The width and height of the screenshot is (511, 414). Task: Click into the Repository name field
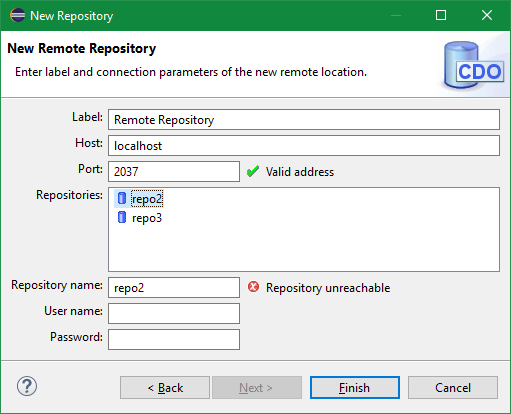pyautogui.click(x=174, y=287)
